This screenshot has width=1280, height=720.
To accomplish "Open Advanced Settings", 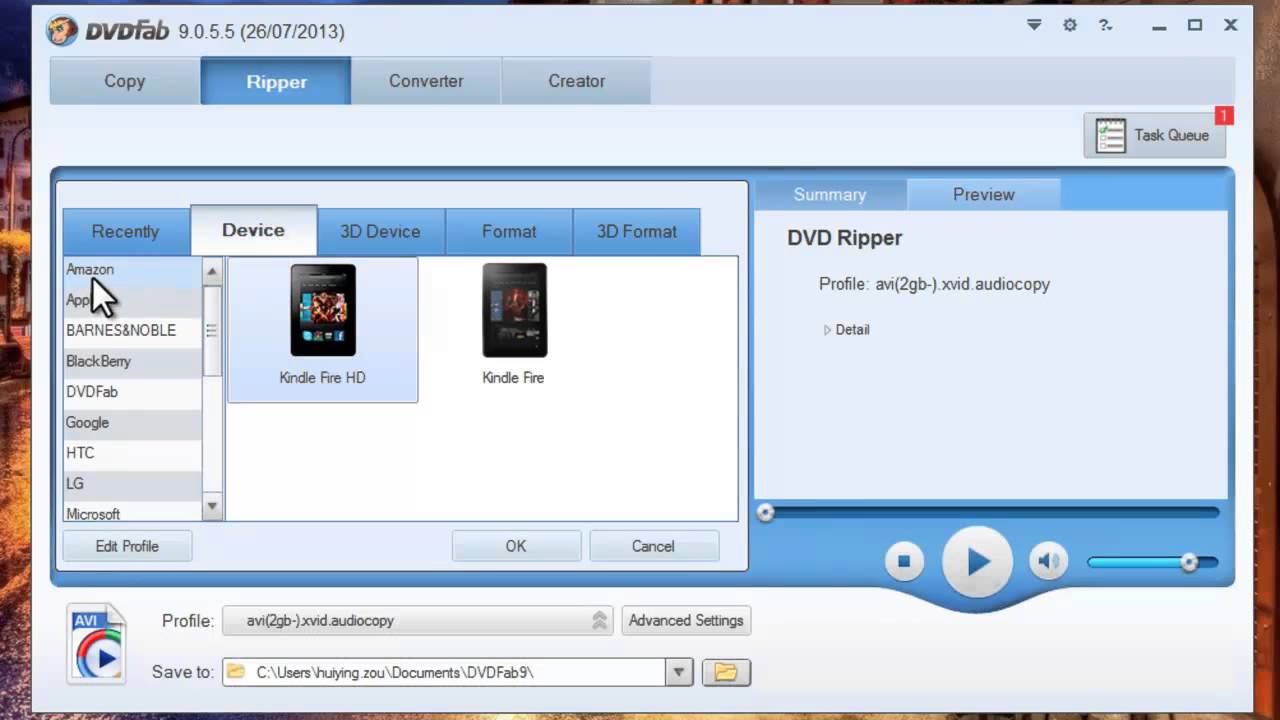I will click(x=686, y=620).
